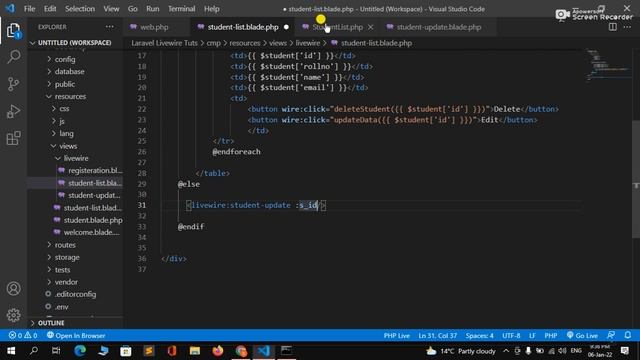Open Firefox from taskbar
This screenshot has height=360, width=640.
(218, 351)
